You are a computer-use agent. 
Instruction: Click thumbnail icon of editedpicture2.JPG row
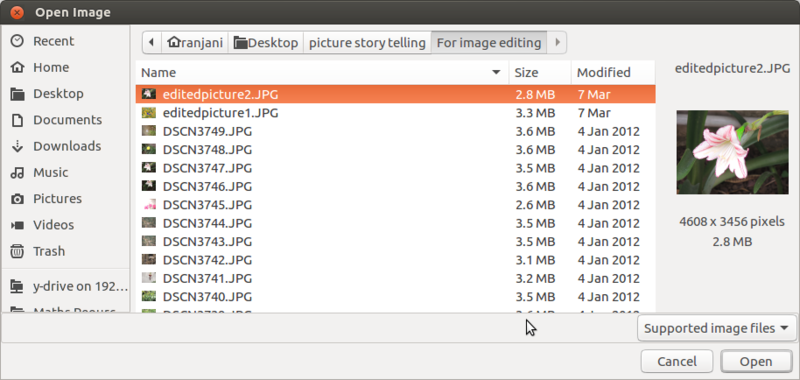[148, 94]
